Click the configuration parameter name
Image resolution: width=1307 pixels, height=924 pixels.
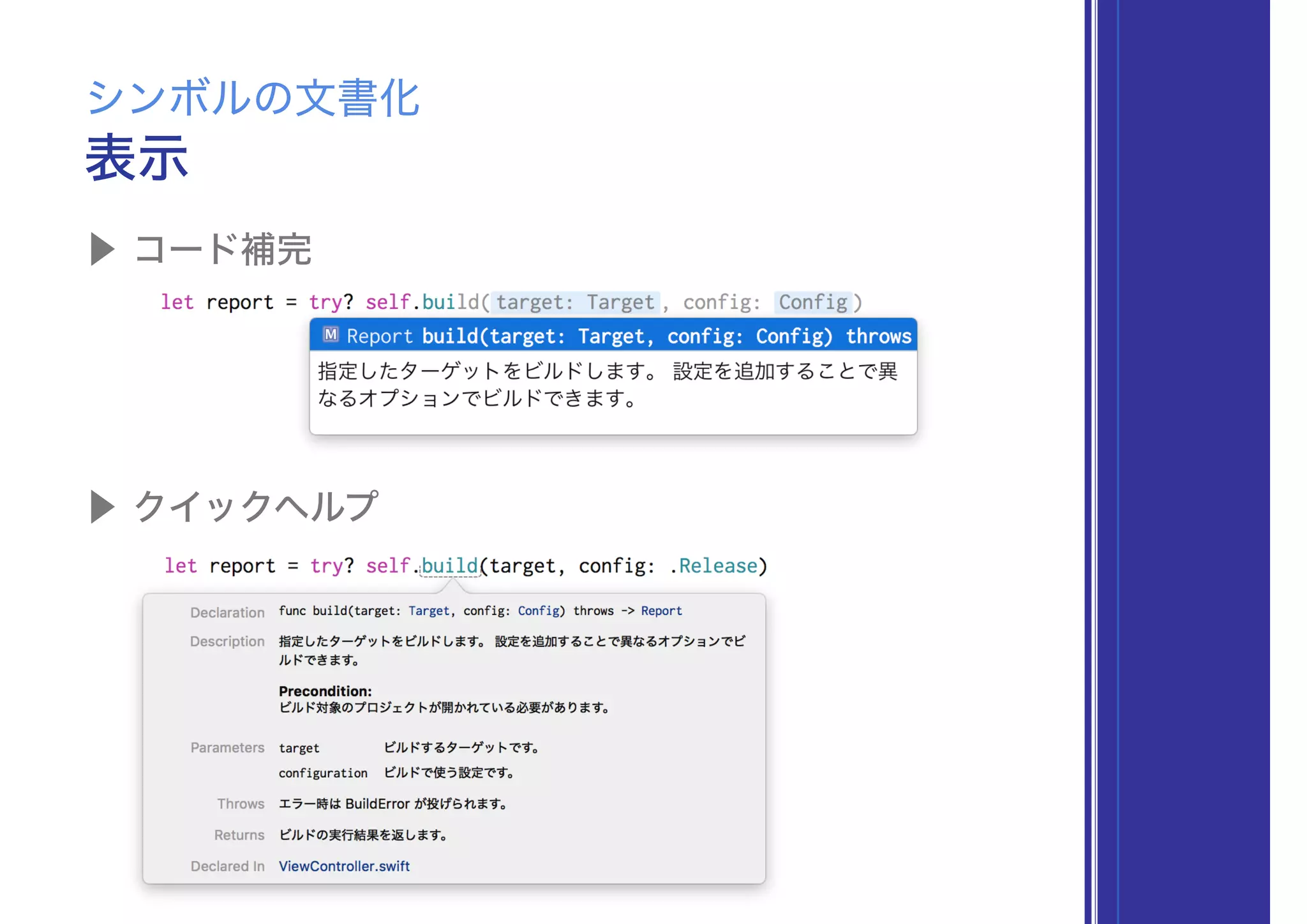coord(323,773)
